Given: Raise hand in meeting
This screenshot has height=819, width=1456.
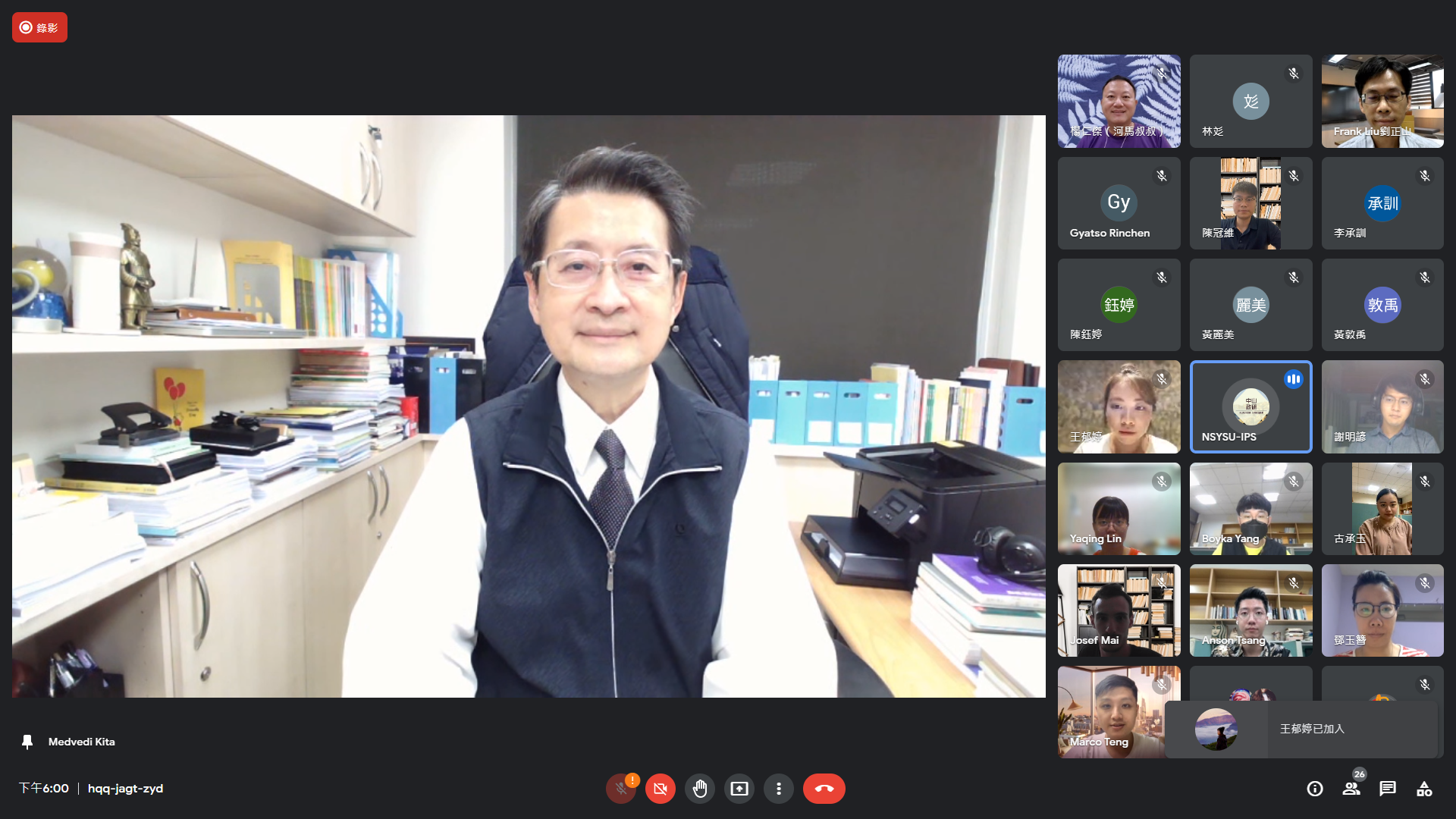Looking at the screenshot, I should coord(700,789).
